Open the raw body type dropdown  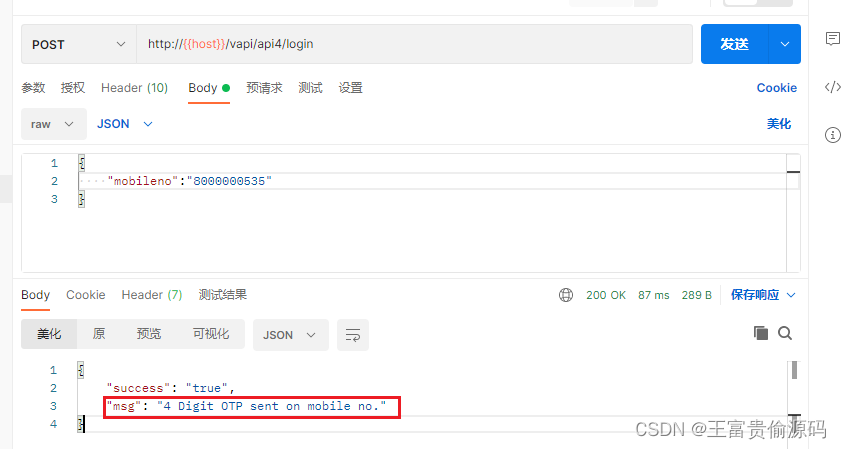tap(54, 124)
